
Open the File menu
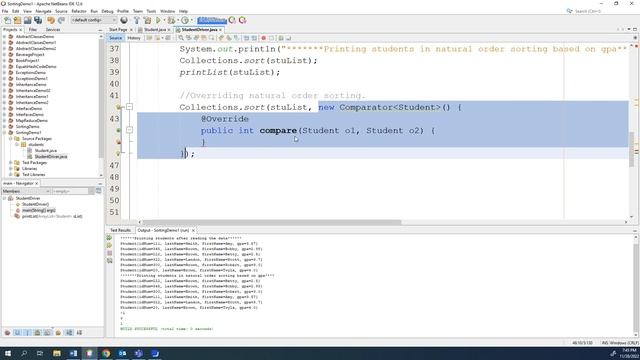(5, 11)
